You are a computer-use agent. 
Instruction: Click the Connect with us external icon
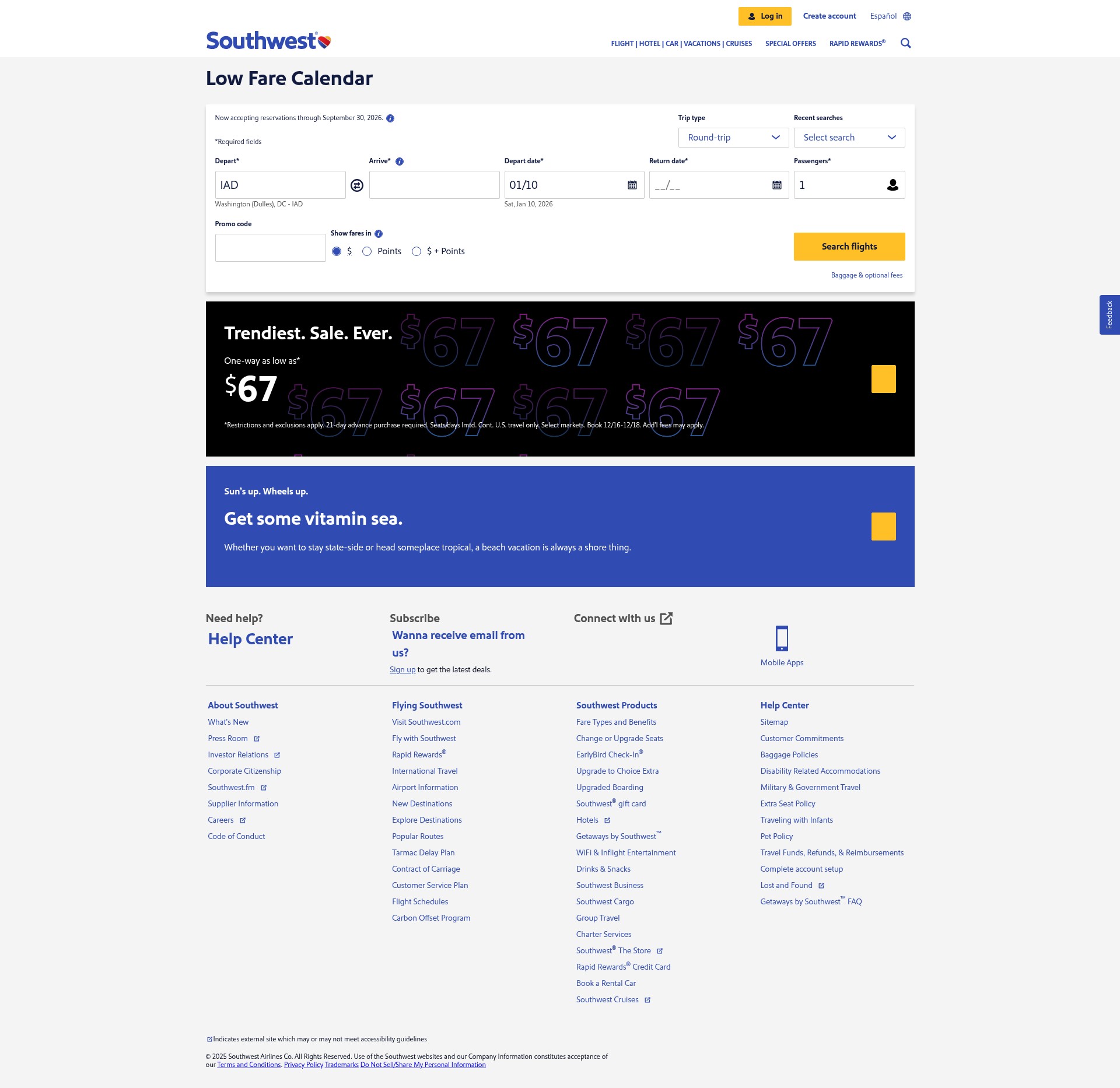tap(666, 619)
